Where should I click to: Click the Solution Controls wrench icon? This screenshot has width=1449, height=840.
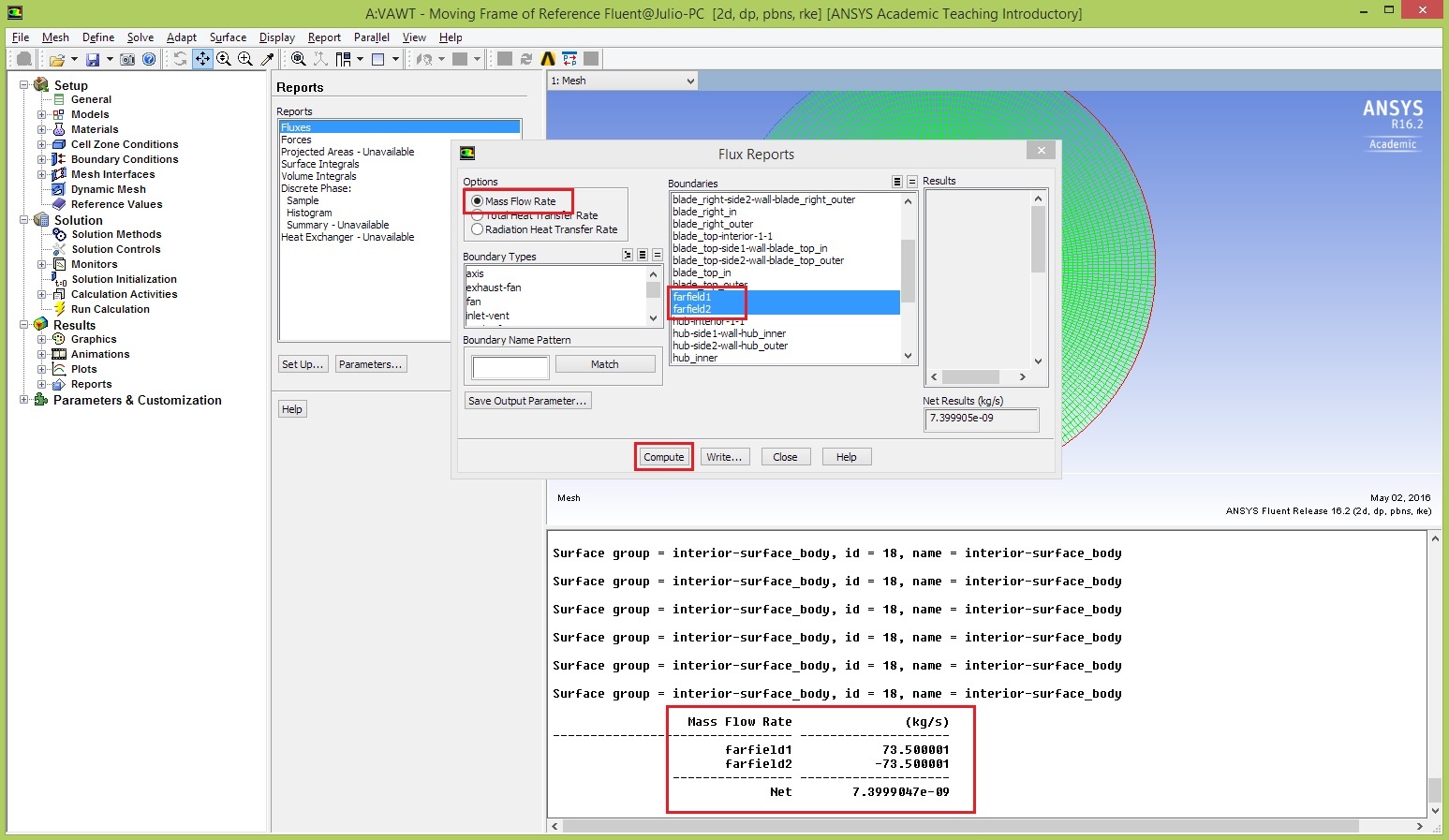point(59,249)
